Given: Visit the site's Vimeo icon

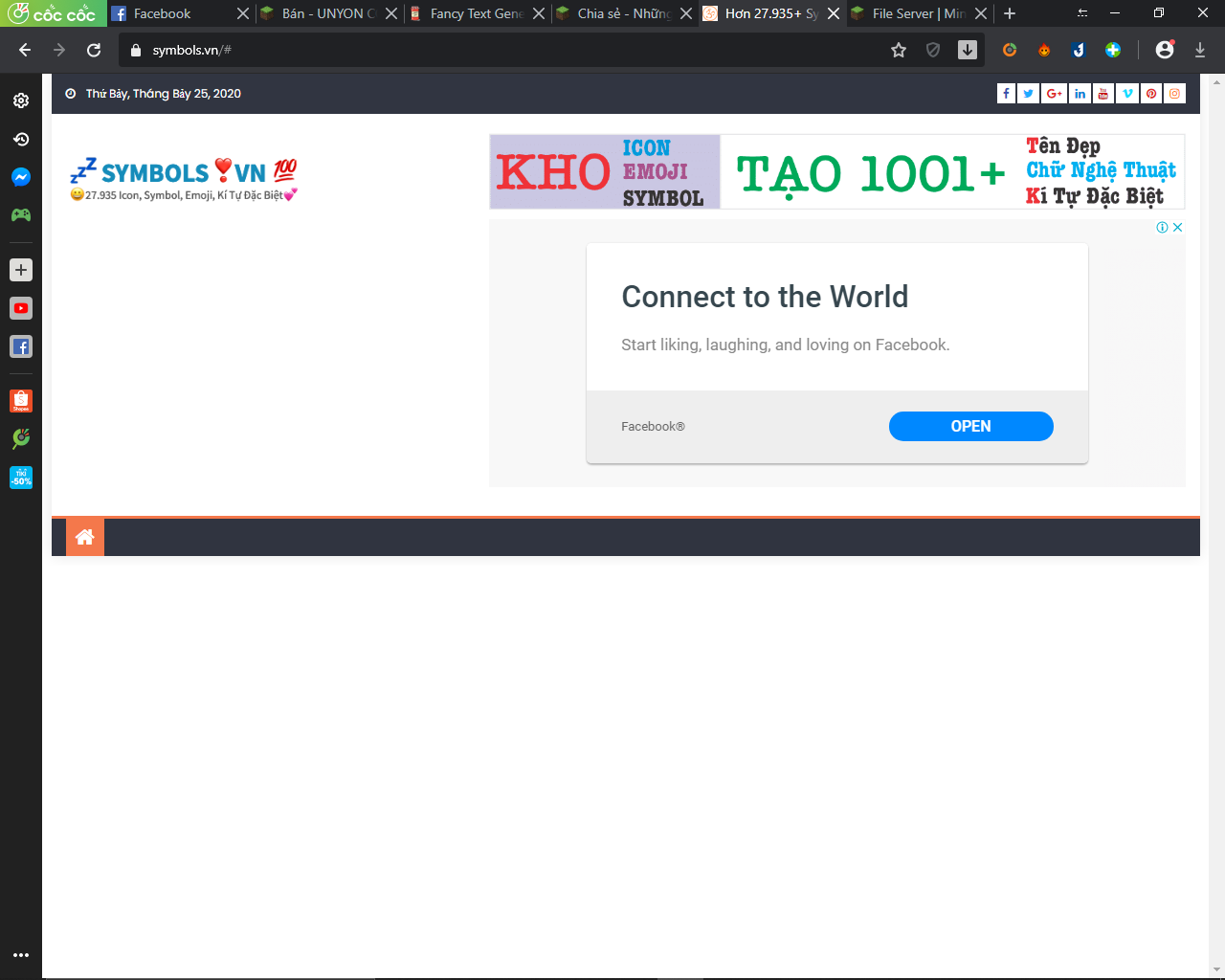Looking at the screenshot, I should click(1127, 93).
